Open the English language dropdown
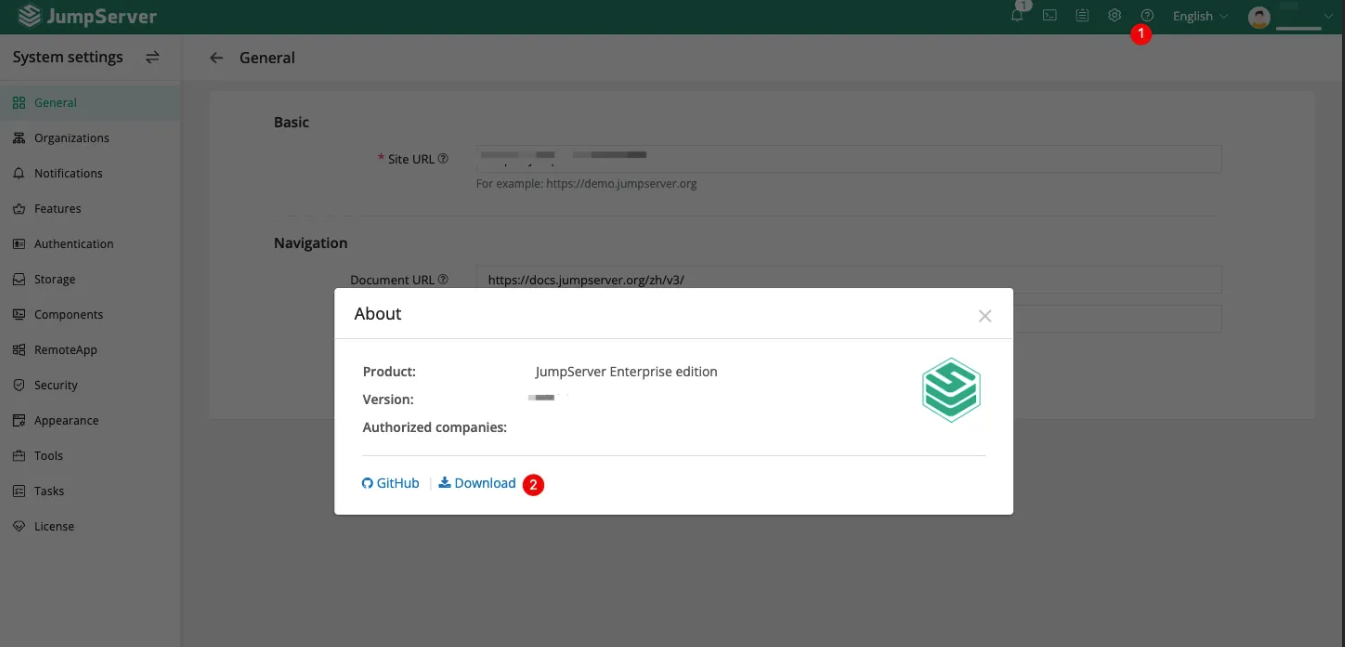Screen dimensions: 1345x647 (1200, 16)
